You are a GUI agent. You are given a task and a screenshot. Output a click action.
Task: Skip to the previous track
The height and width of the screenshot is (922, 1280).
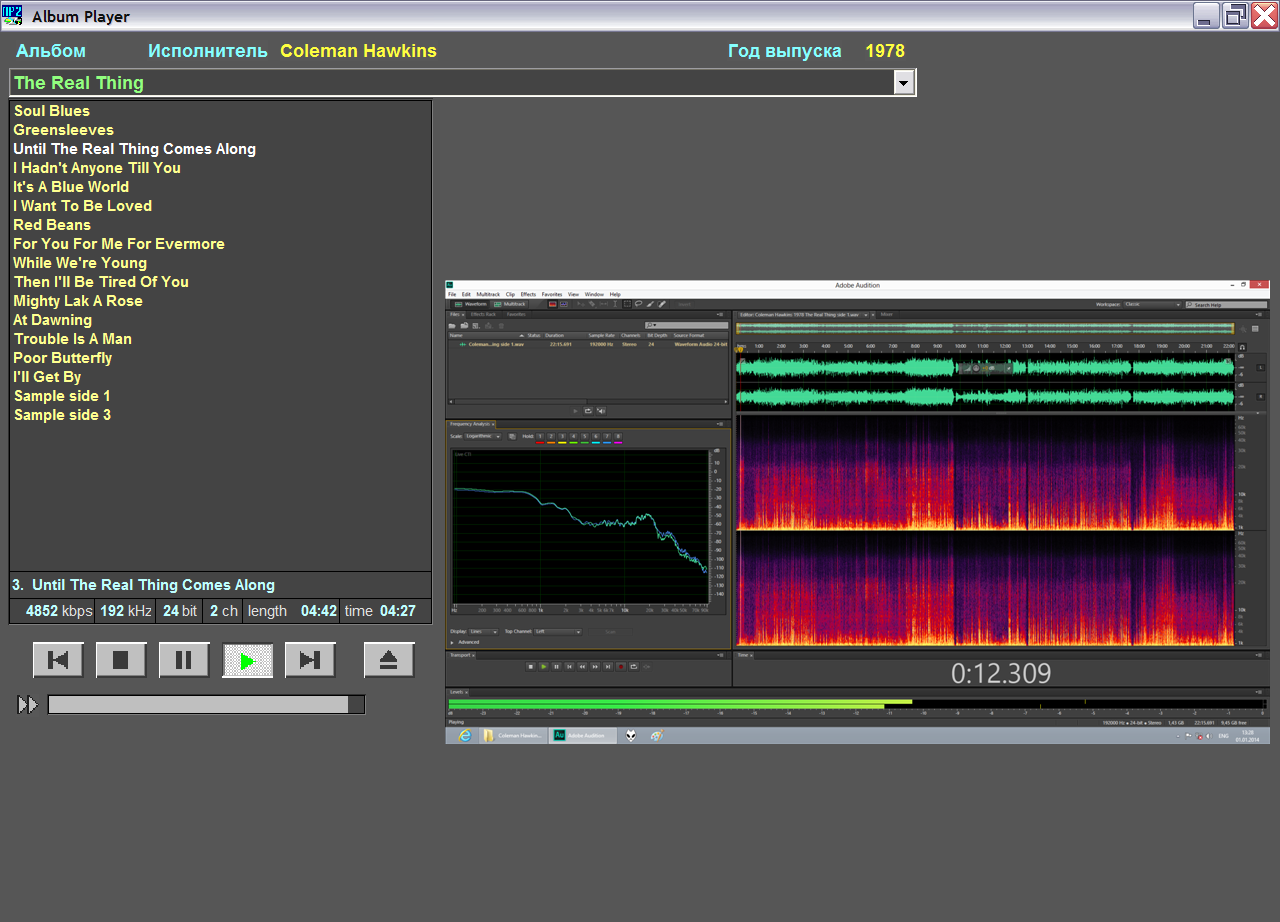point(58,660)
